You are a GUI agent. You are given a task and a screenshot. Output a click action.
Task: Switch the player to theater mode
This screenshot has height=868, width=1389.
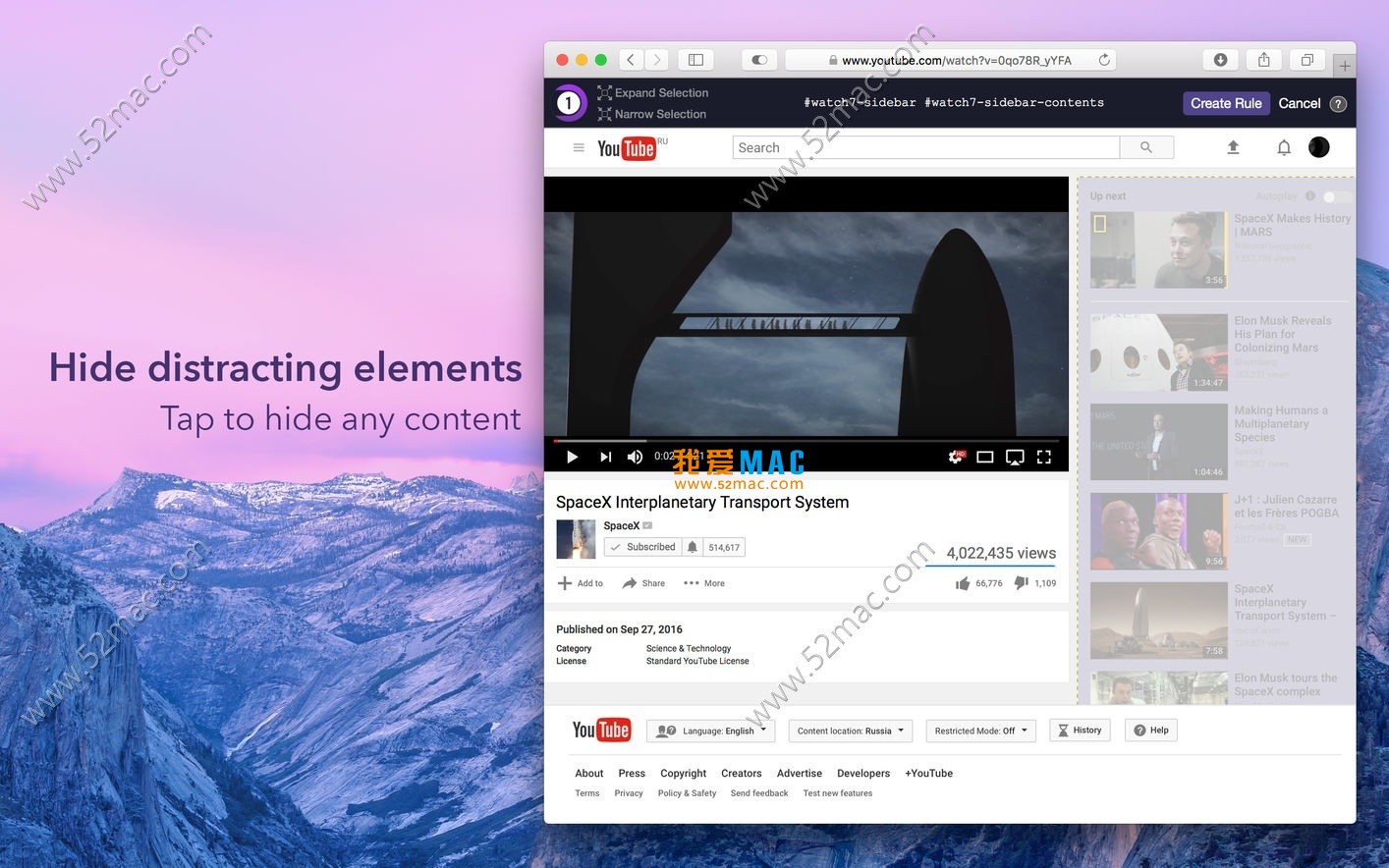click(985, 456)
